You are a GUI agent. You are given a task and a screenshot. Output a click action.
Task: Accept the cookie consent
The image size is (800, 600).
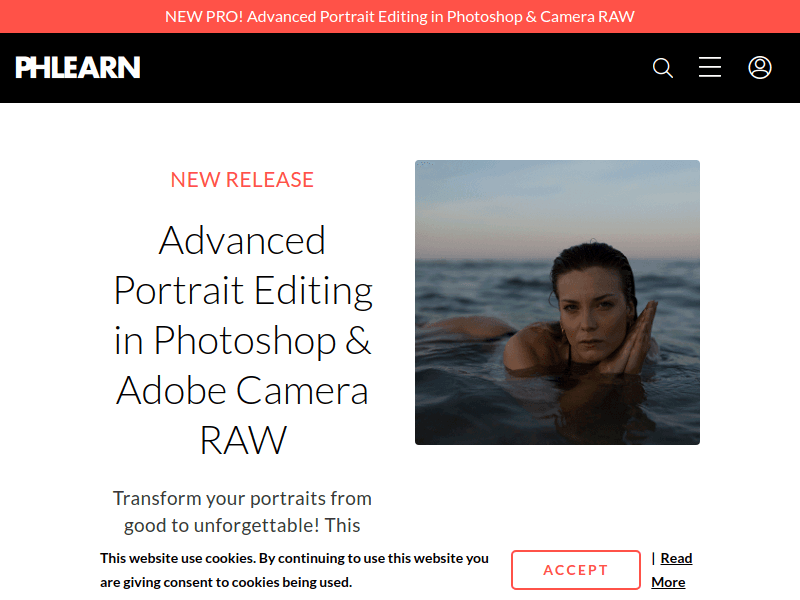[575, 570]
